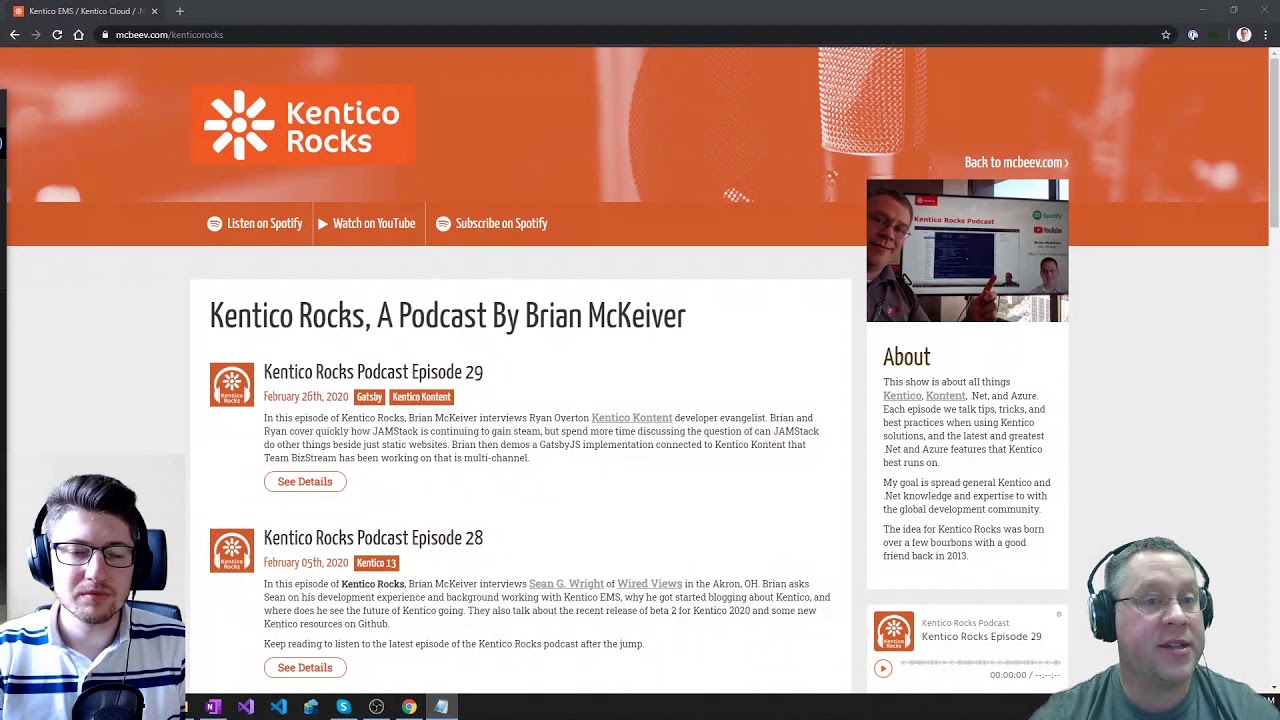
Task: Open Visual Studio from taskbar
Action: pos(246,707)
